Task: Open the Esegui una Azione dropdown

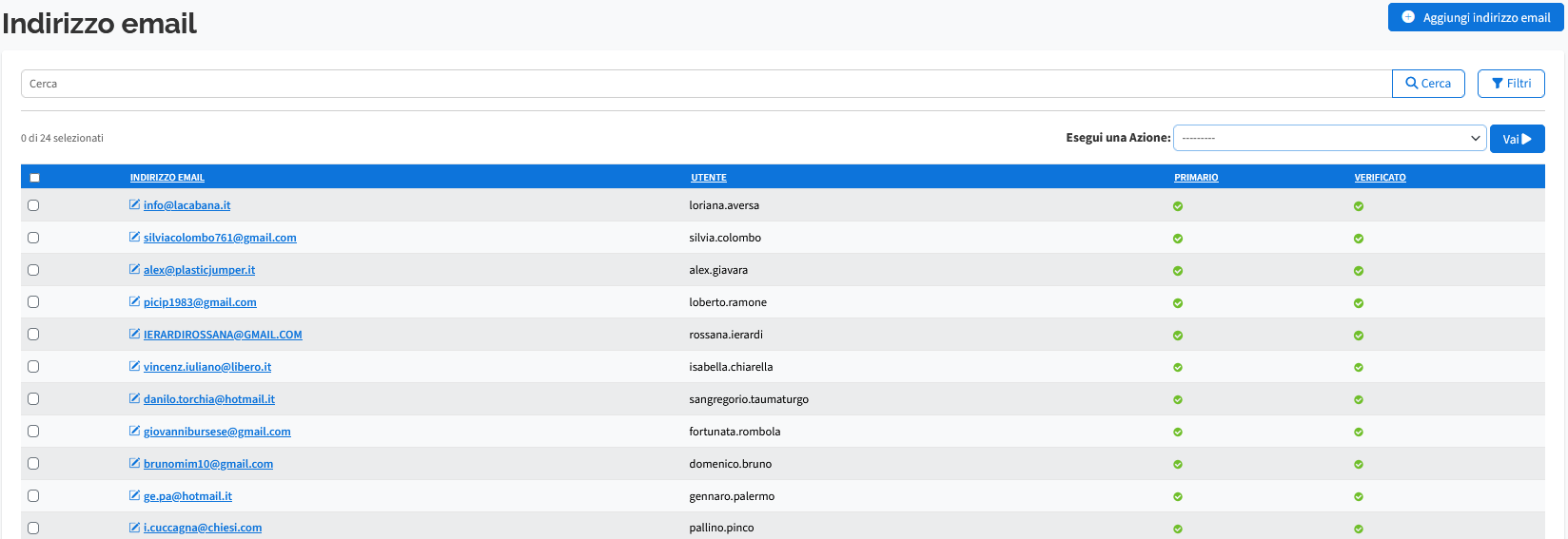Action: tap(1329, 138)
